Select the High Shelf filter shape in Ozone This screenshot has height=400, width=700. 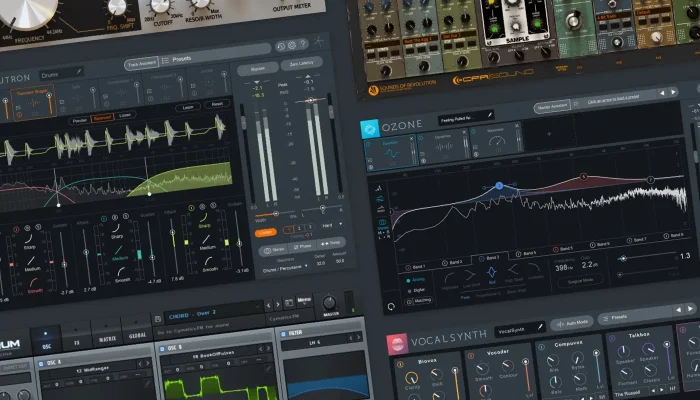click(513, 271)
